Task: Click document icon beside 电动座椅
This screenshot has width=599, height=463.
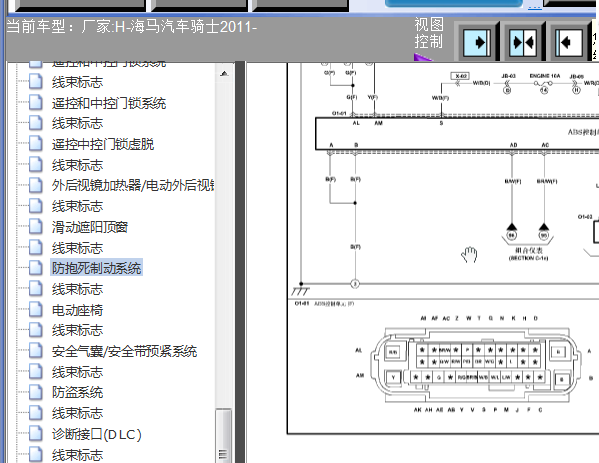Action: pos(36,309)
